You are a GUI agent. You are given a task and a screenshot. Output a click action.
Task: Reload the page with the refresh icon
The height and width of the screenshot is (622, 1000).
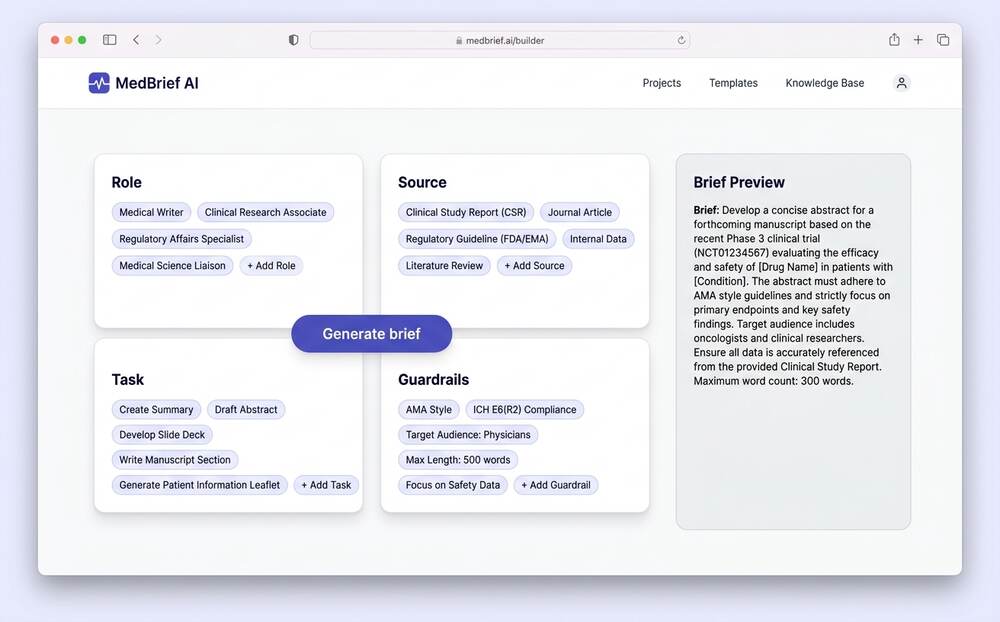coord(681,40)
